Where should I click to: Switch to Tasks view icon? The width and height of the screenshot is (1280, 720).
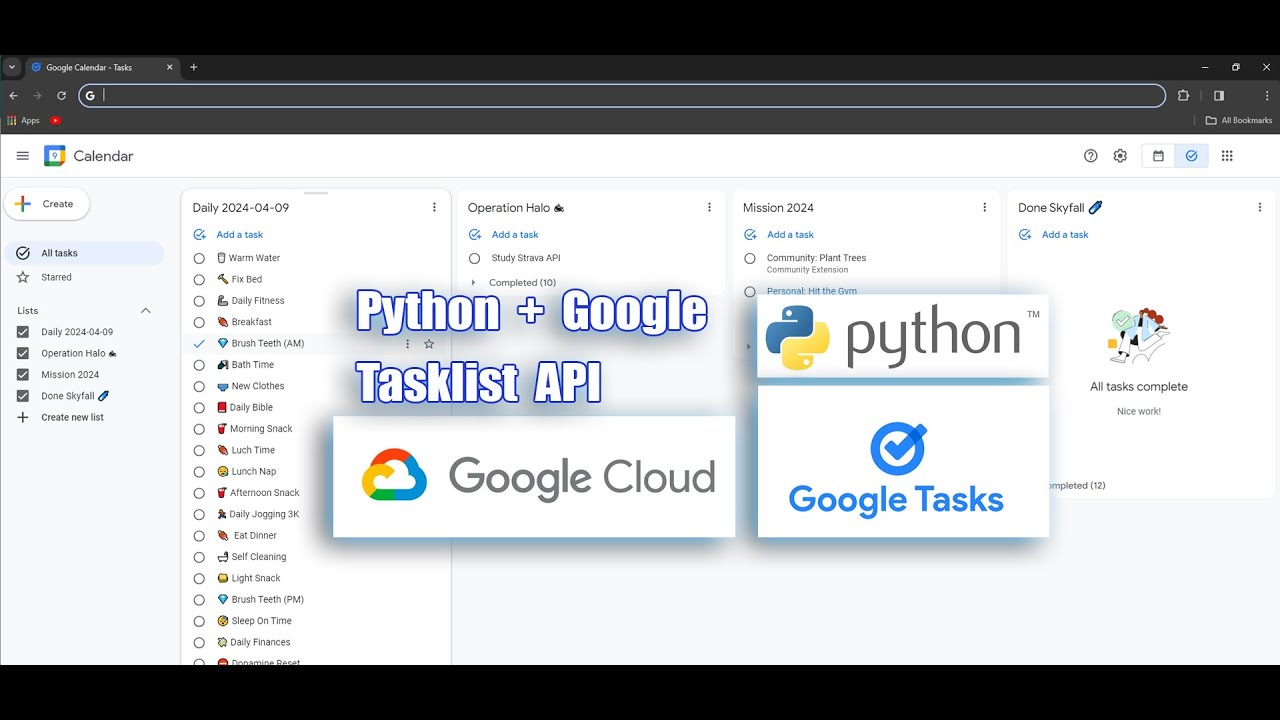(1191, 156)
